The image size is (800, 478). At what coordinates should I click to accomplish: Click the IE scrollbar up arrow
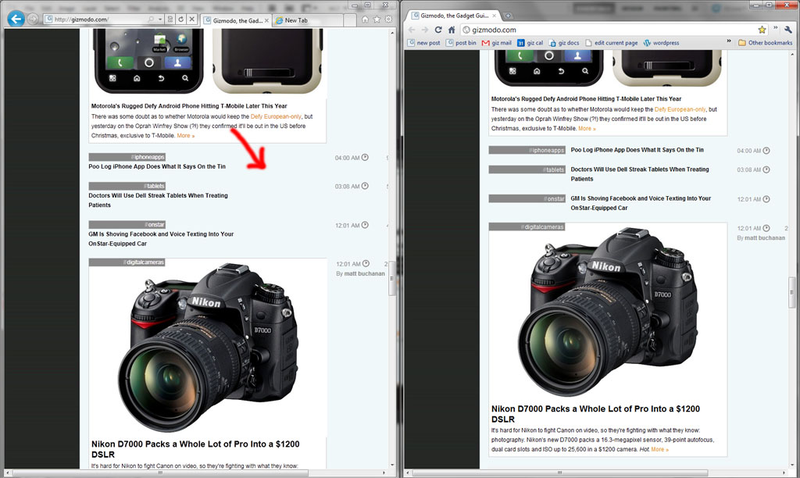pos(392,33)
